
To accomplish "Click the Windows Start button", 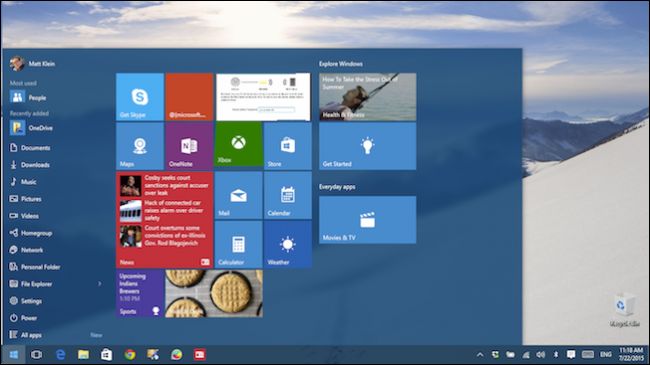I will [x=13, y=355].
